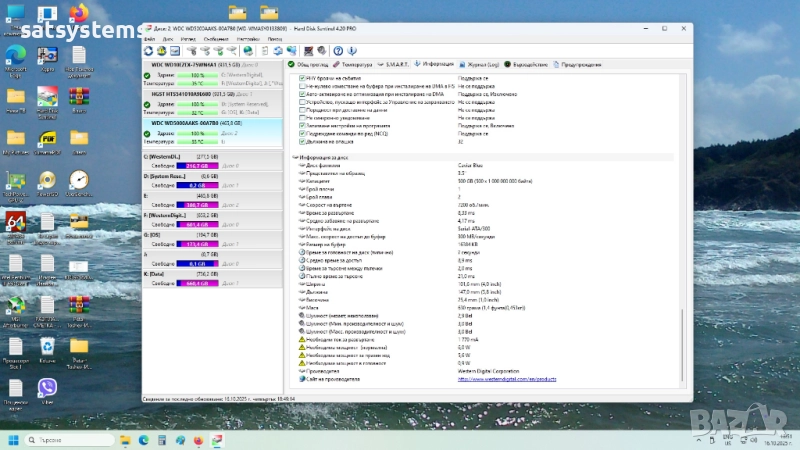
Task: Toggle the NCQ command queue checkbox
Action: (x=303, y=133)
